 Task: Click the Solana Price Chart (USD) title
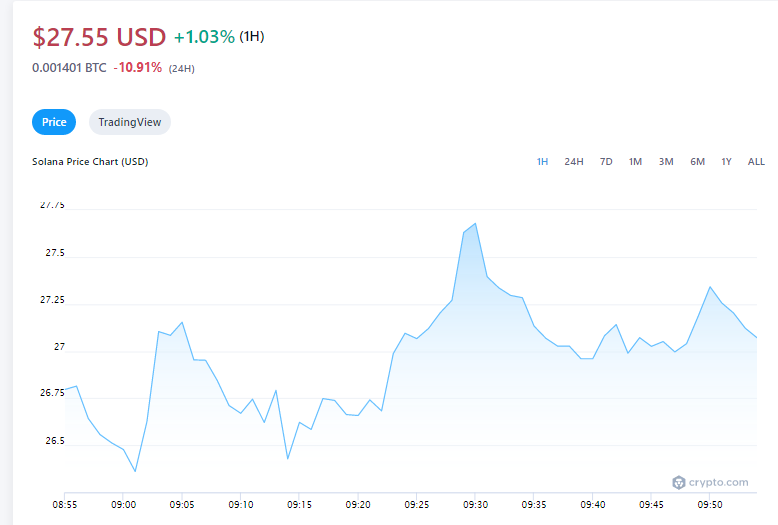(x=90, y=162)
